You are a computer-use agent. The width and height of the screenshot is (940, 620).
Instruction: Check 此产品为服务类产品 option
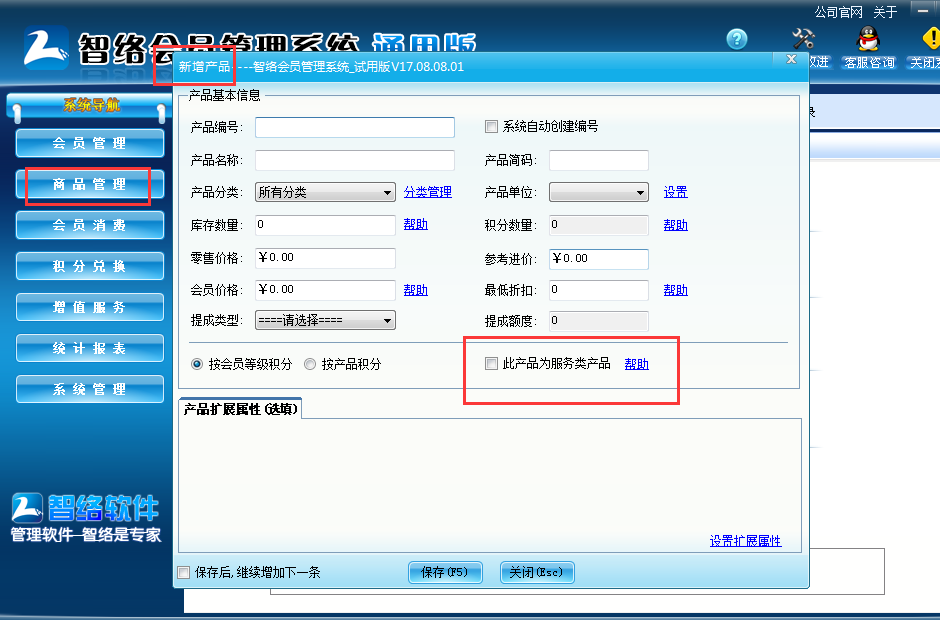click(491, 364)
